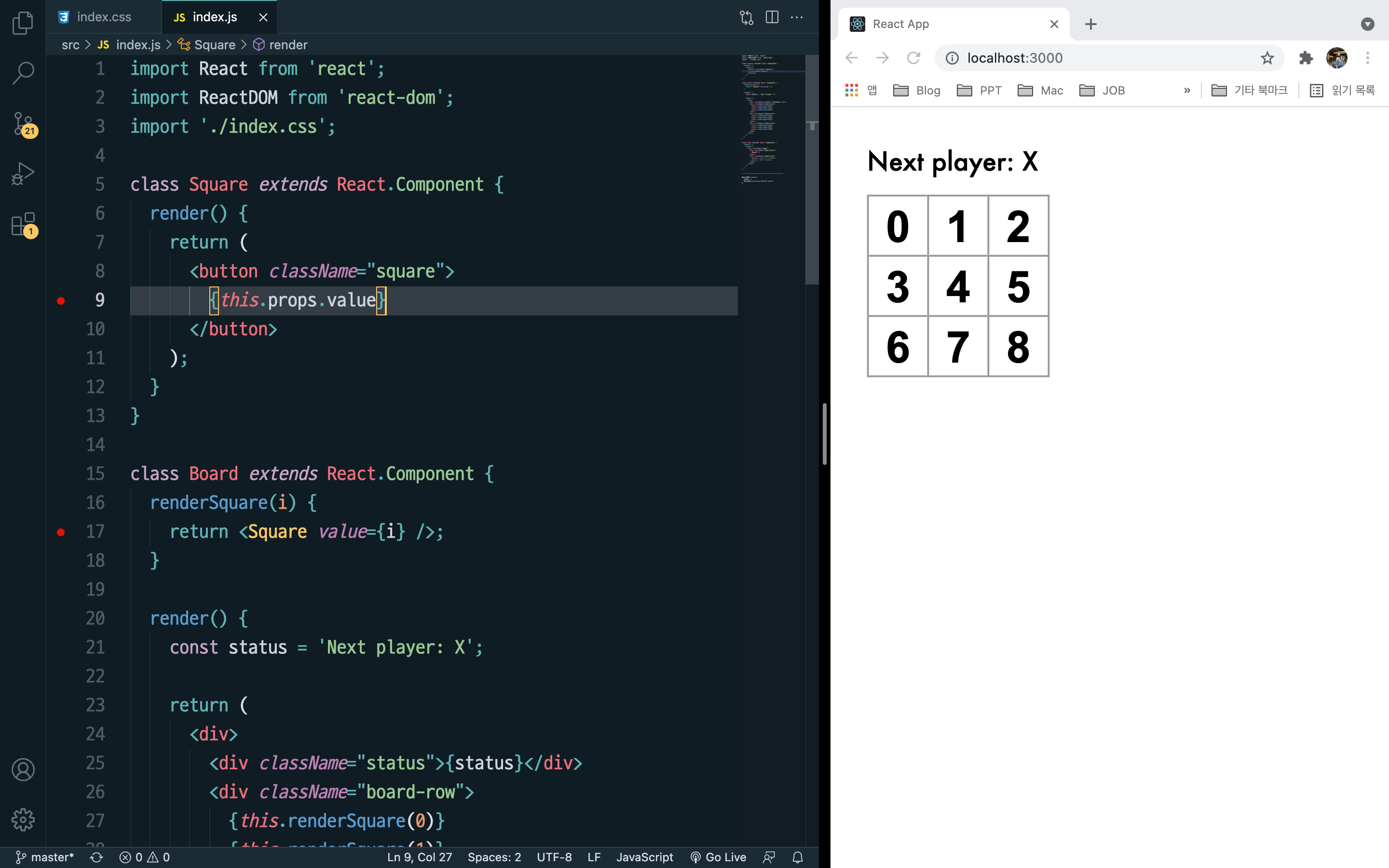
Task: Remove the breakpoint on line 9
Action: (x=61, y=300)
